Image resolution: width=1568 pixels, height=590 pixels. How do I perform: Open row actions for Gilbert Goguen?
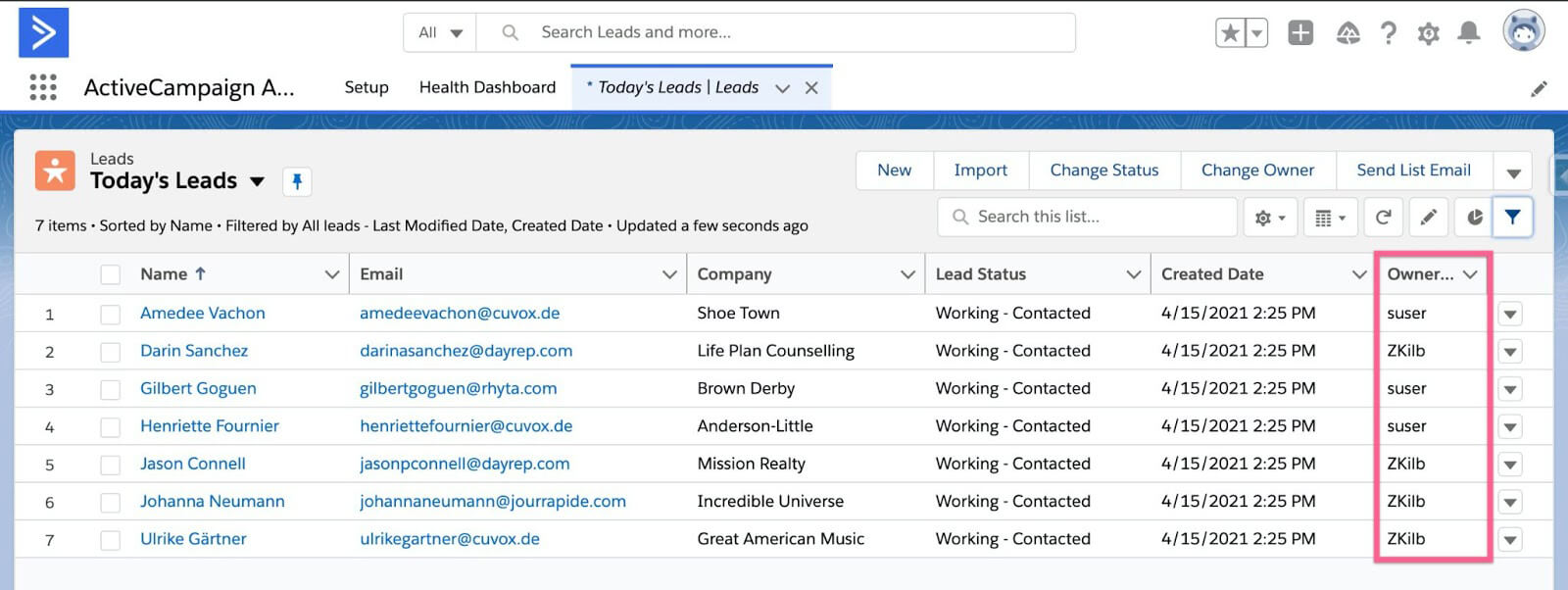[1510, 390]
